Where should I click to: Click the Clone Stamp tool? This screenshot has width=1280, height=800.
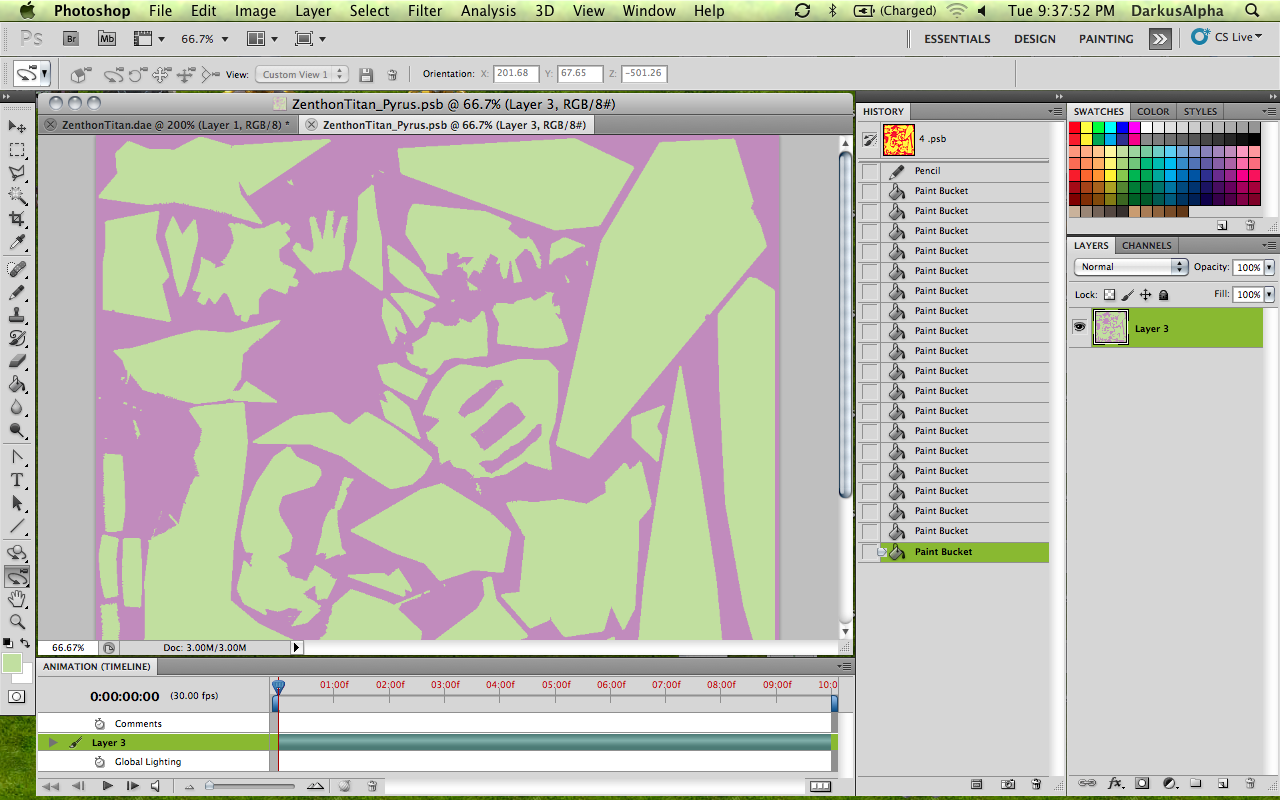click(17, 315)
